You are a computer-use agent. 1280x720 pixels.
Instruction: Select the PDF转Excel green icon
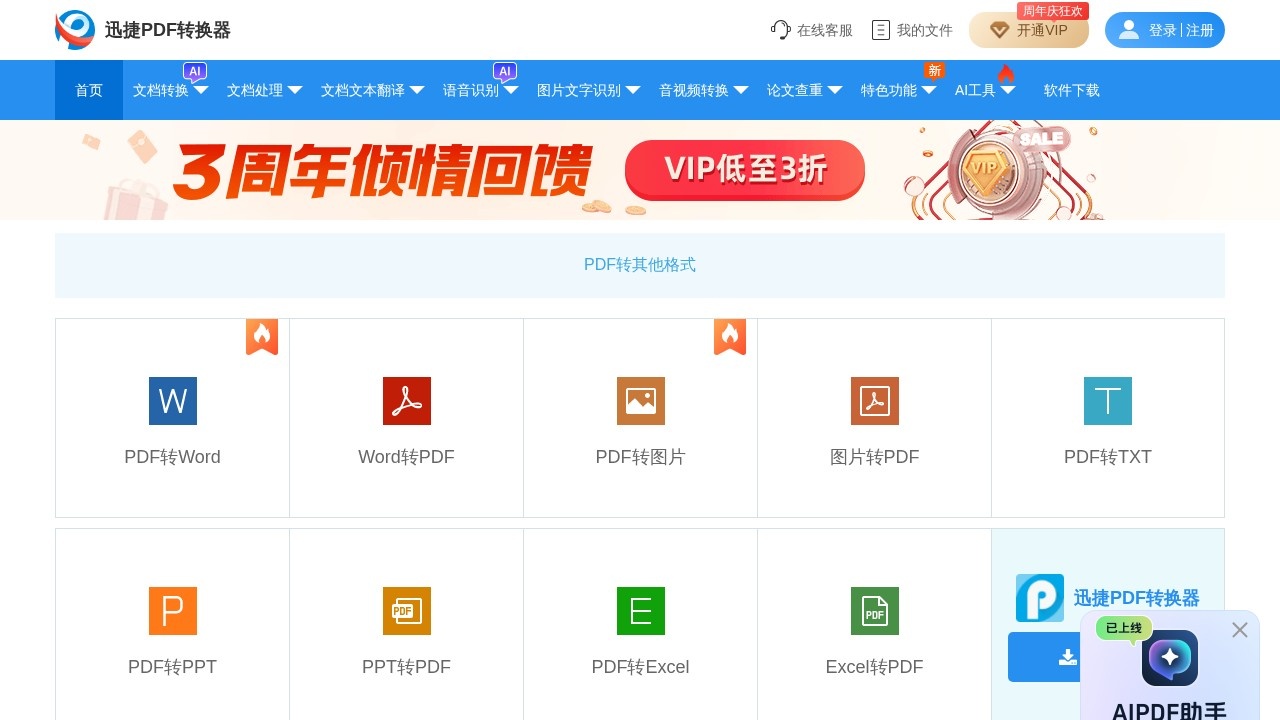pos(640,610)
